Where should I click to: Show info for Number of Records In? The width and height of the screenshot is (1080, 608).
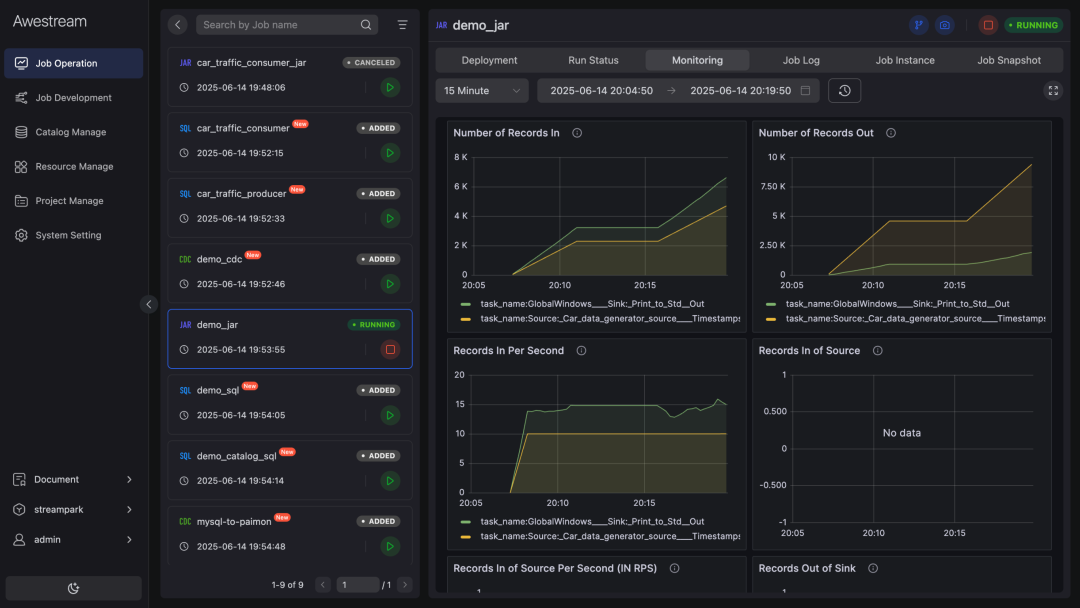coord(577,133)
